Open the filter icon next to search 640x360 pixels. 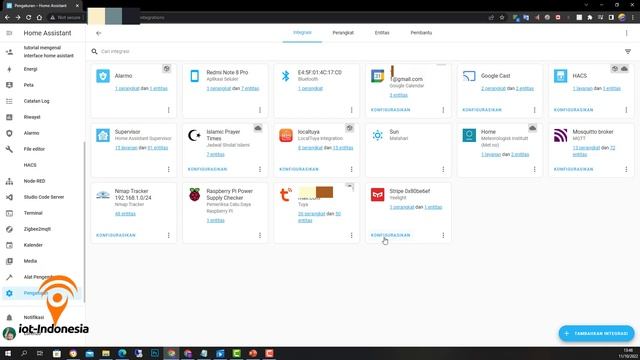(x=628, y=51)
